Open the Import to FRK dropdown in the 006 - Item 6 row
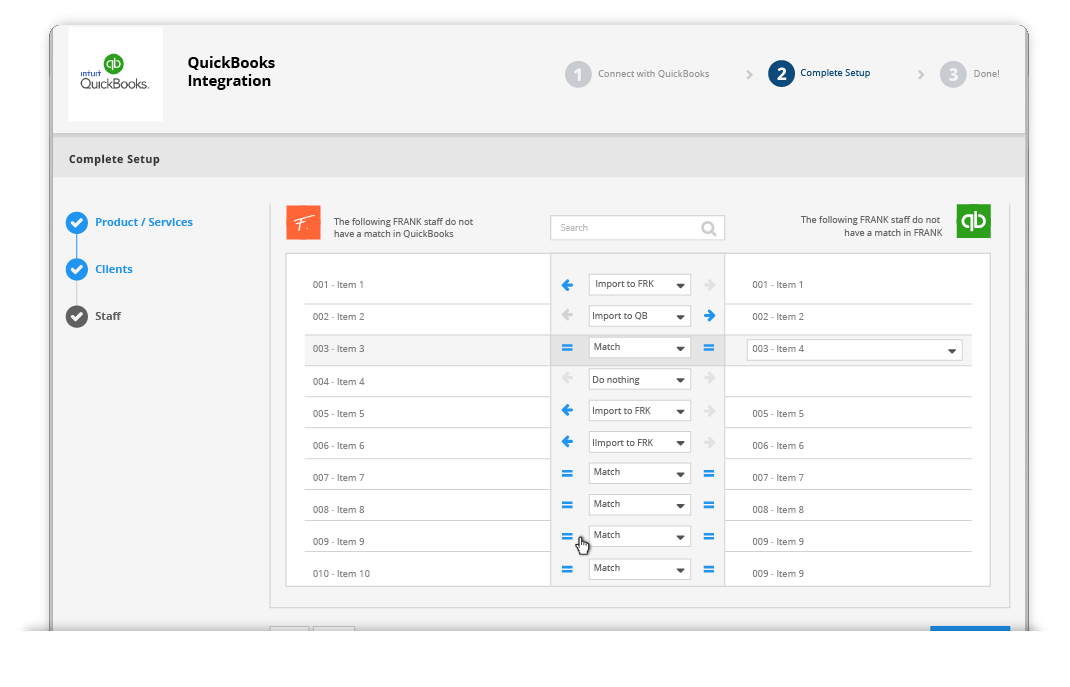Image resolution: width=1070 pixels, height=687 pixels. 639,442
